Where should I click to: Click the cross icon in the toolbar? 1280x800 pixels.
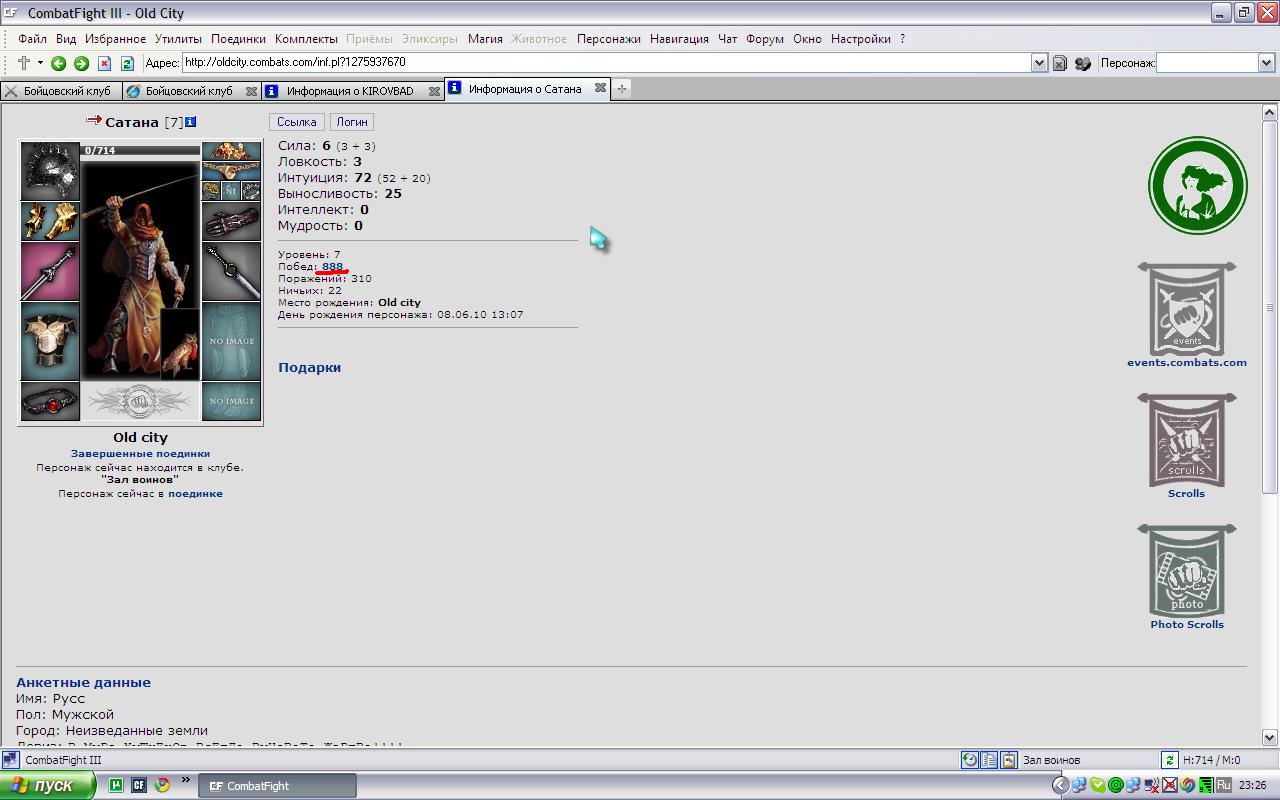tap(24, 63)
